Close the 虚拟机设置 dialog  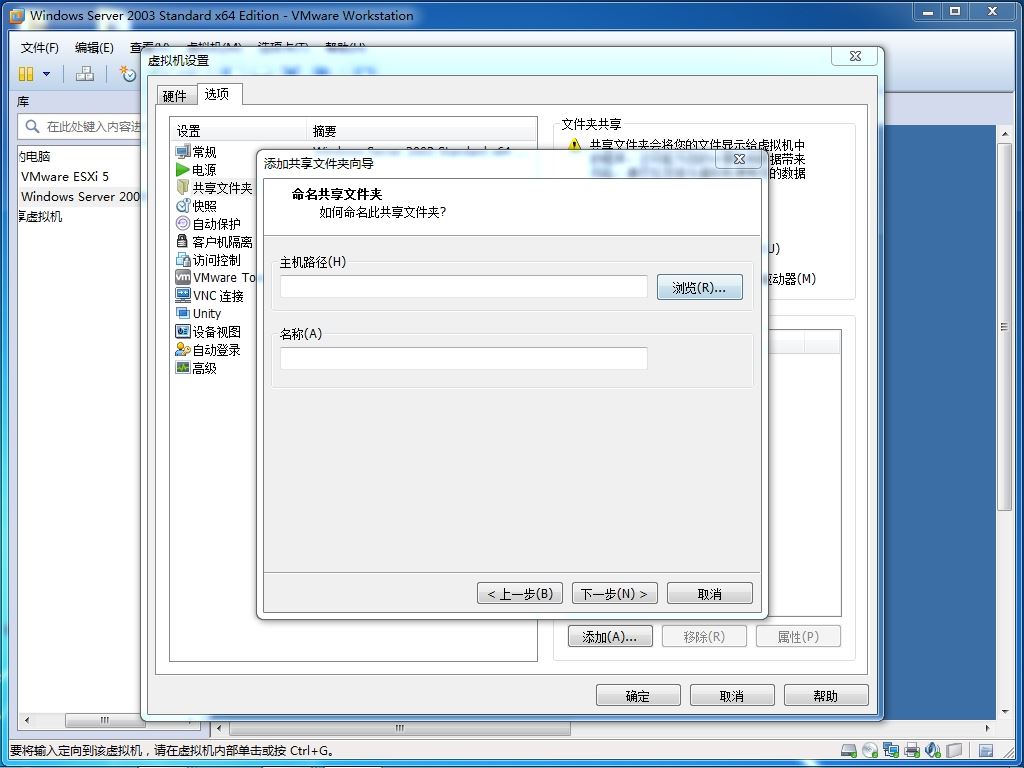(x=854, y=56)
